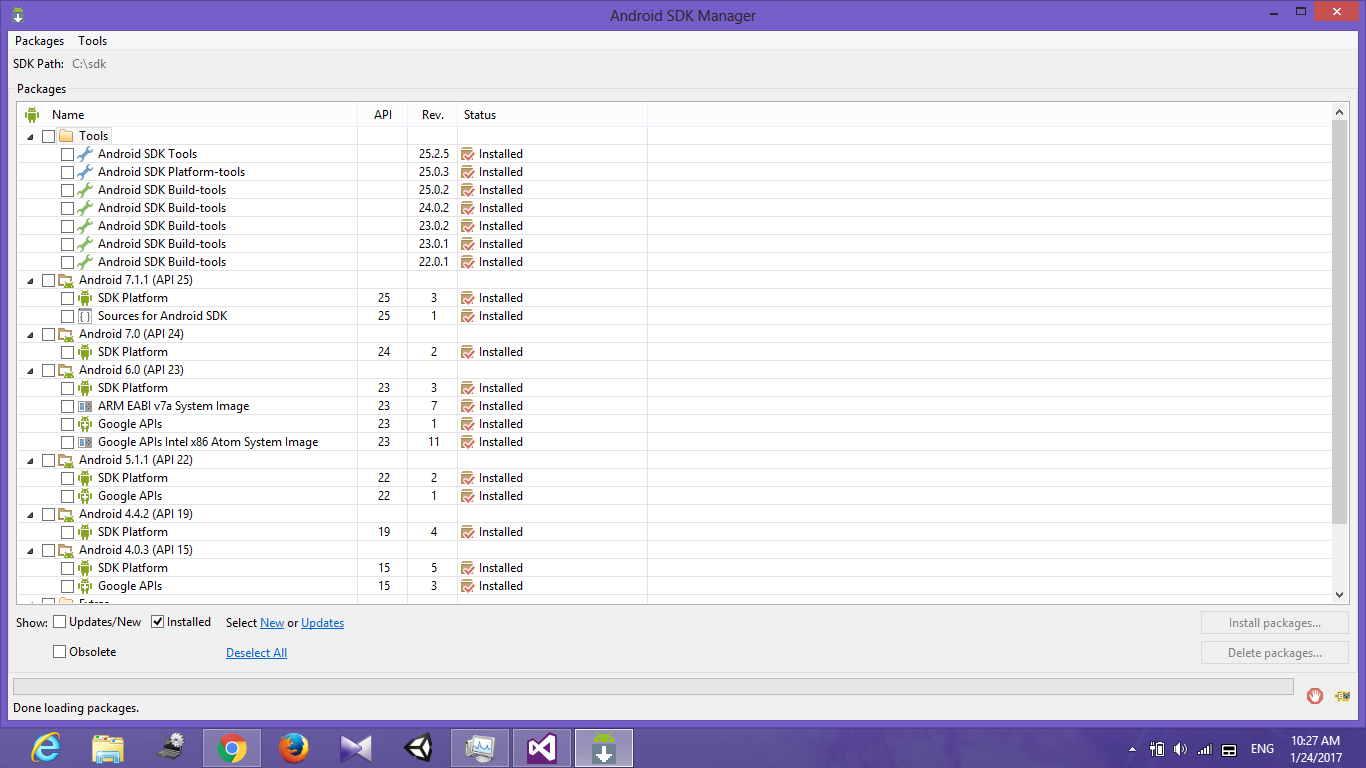
Task: Open Unity from the taskbar
Action: [418, 748]
